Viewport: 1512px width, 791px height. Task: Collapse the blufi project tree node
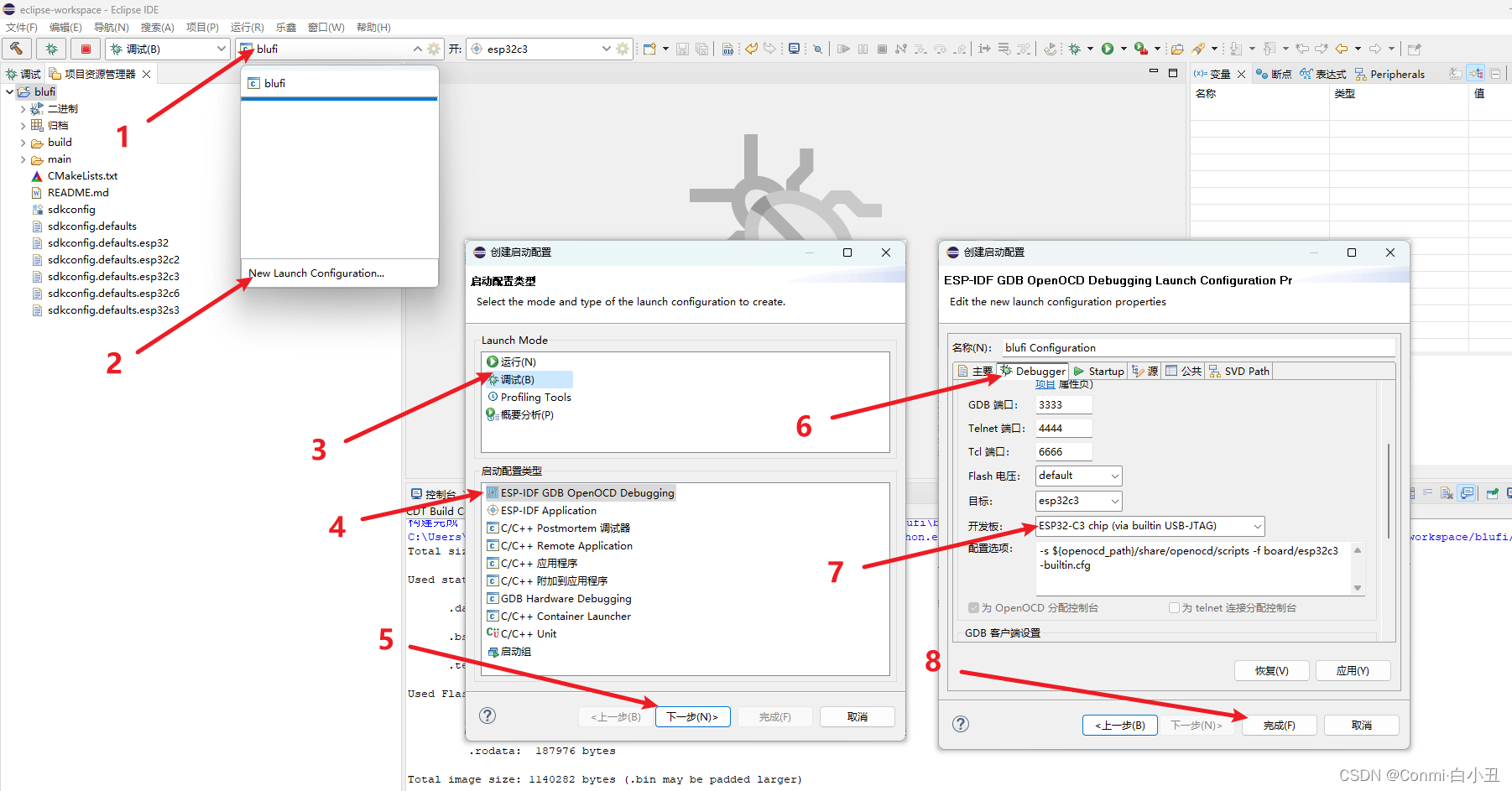click(x=9, y=91)
